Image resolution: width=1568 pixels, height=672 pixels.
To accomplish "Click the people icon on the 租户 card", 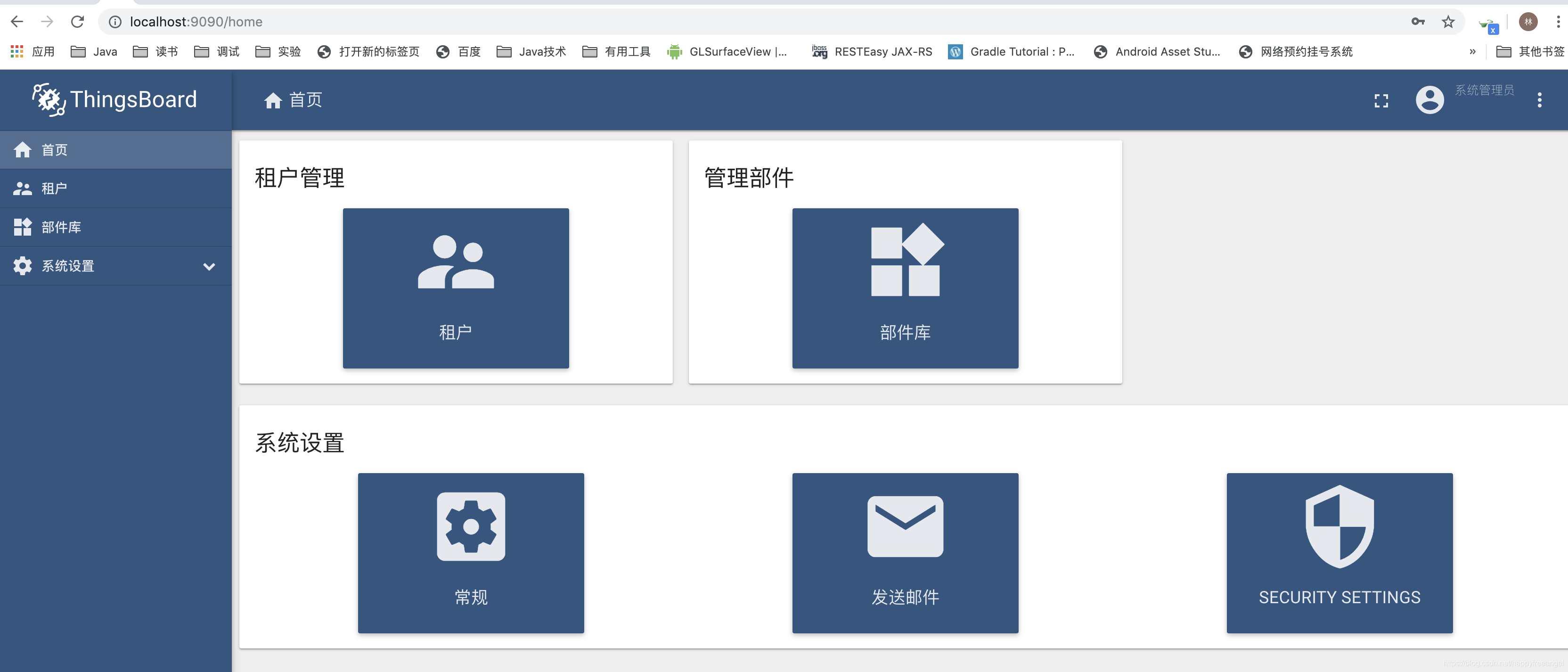I will click(455, 262).
